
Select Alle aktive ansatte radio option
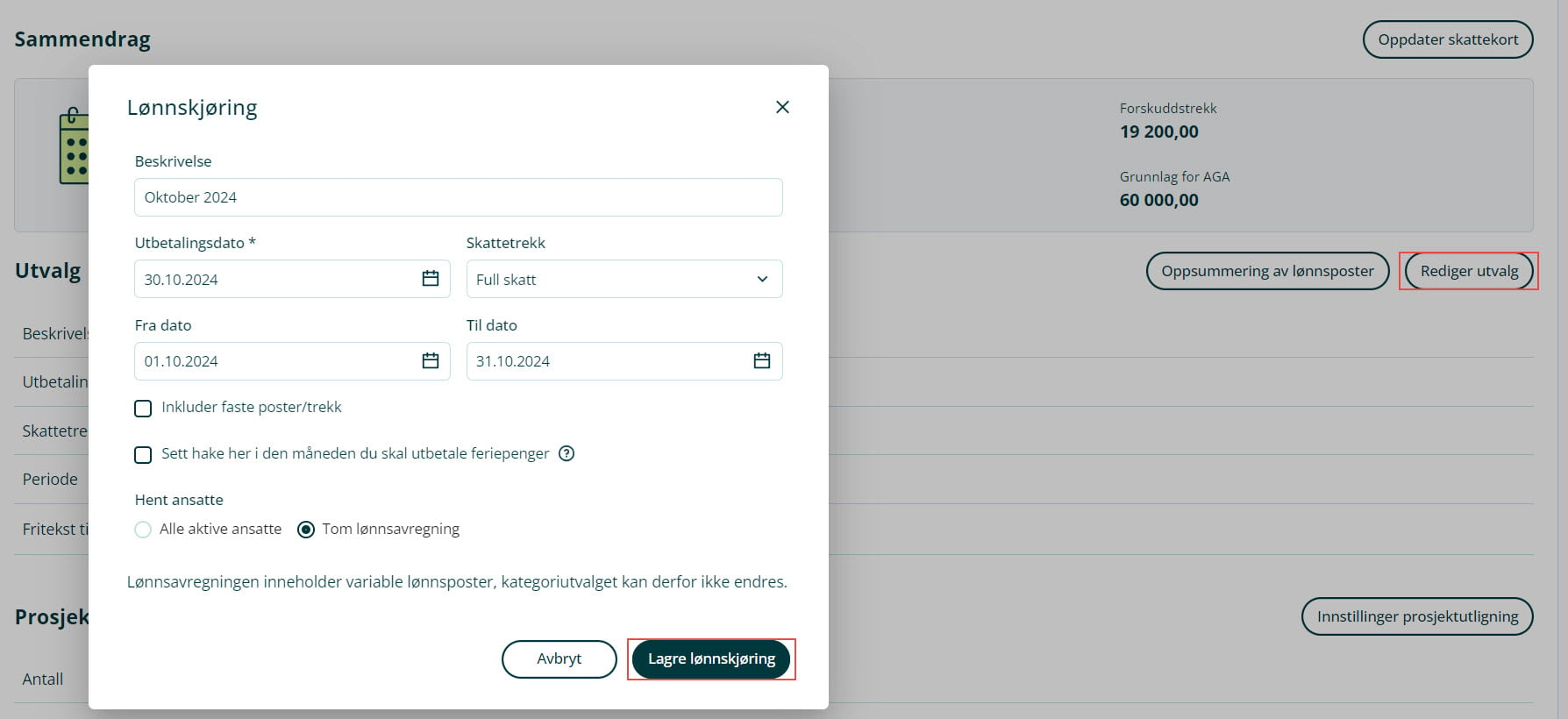143,530
